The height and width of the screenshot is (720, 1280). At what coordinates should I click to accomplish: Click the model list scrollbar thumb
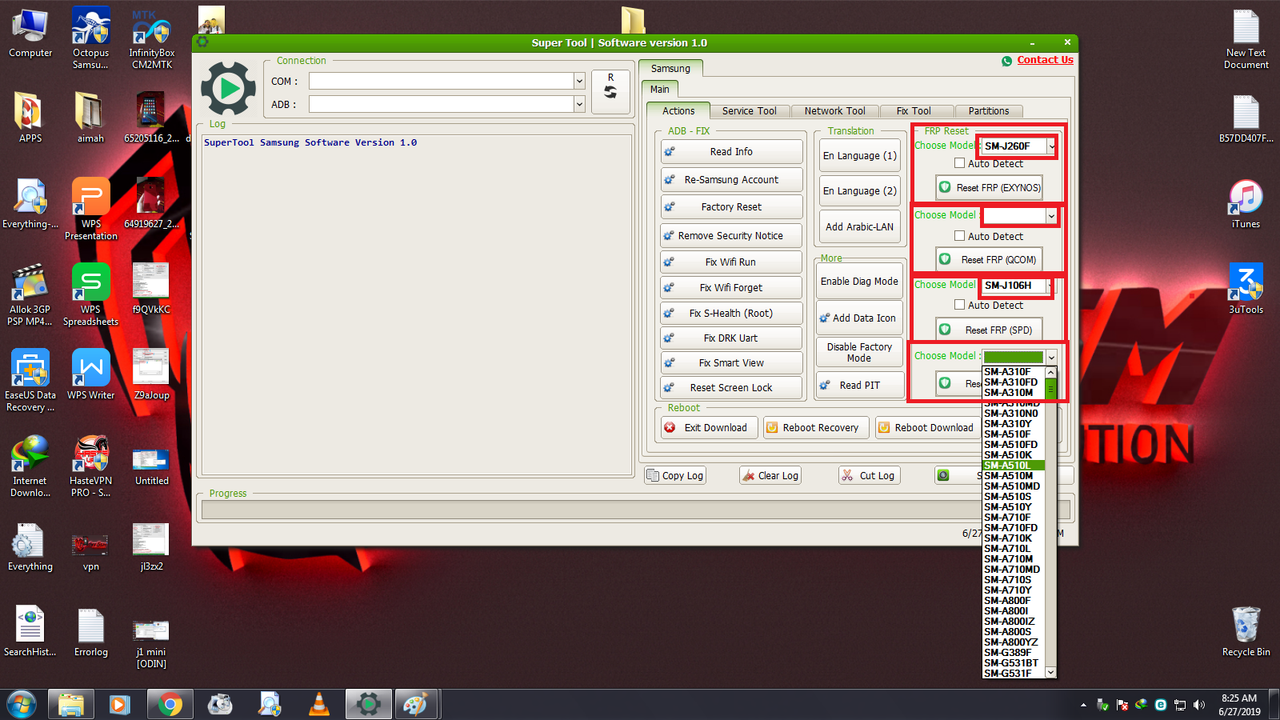click(x=1051, y=390)
